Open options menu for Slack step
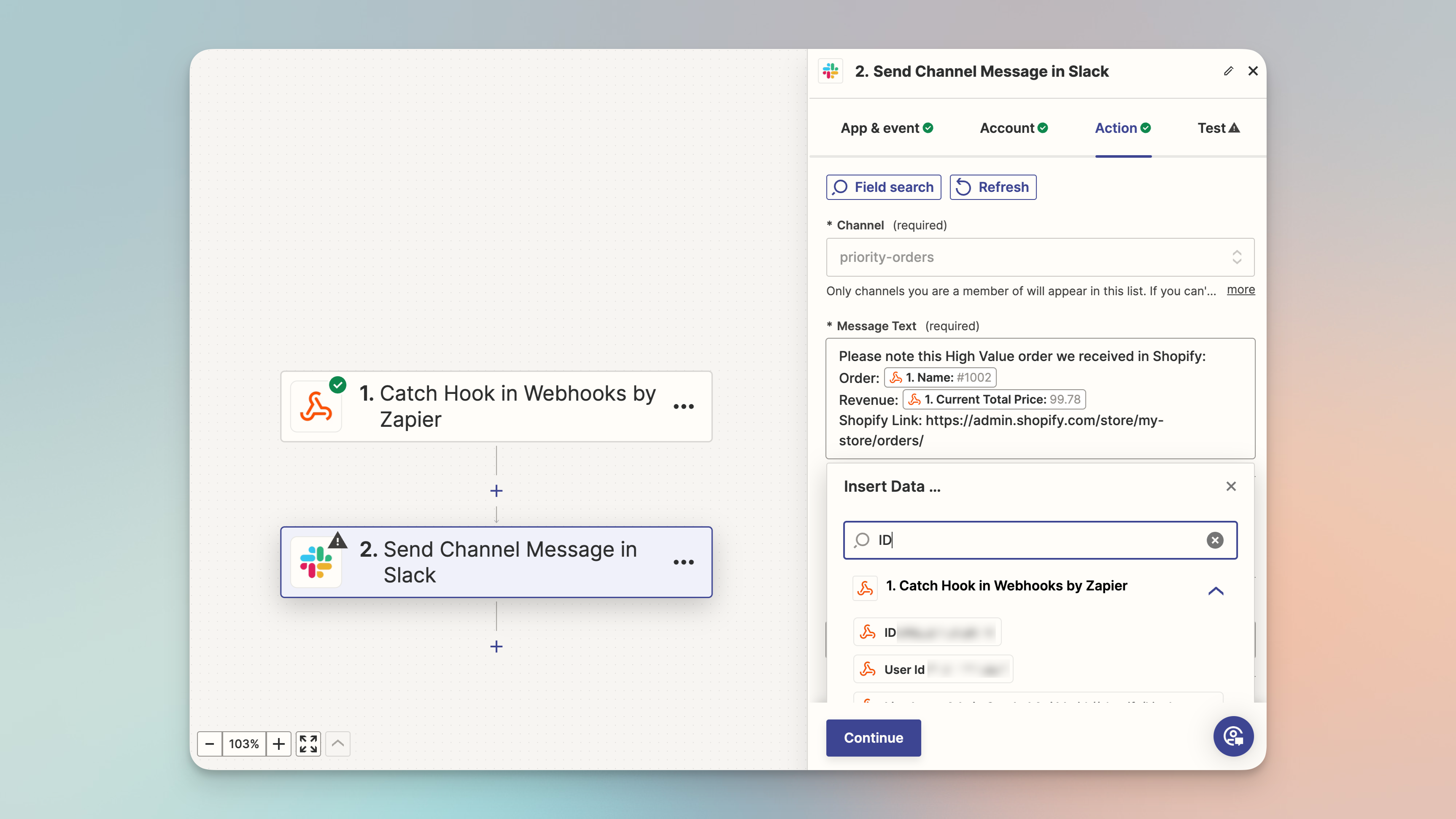 (x=683, y=563)
